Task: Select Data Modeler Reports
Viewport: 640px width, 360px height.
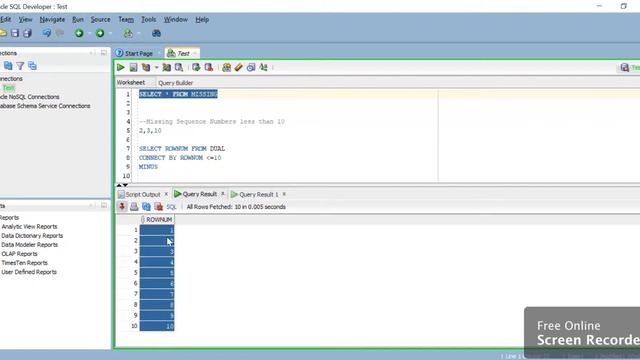Action: [x=29, y=244]
